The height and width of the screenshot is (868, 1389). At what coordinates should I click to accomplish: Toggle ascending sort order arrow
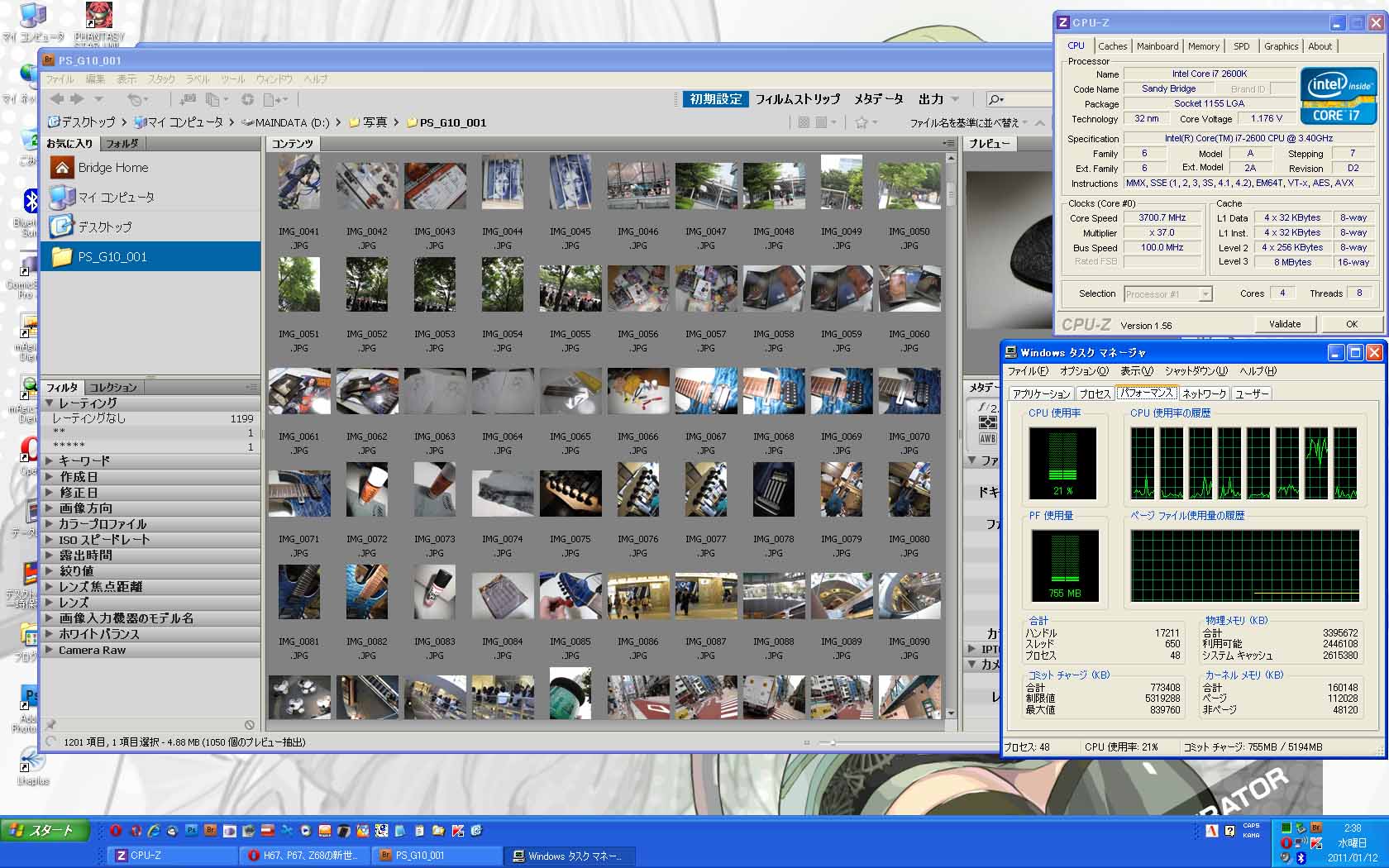1040,122
